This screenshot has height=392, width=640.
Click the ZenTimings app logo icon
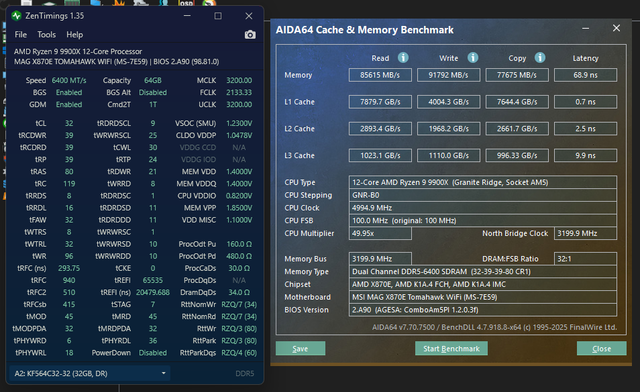(x=16, y=16)
